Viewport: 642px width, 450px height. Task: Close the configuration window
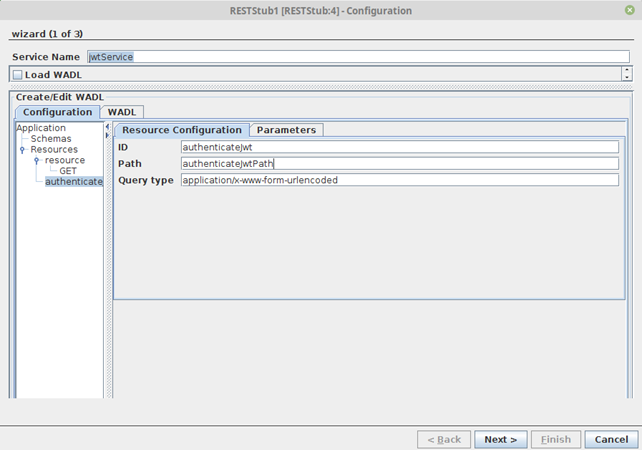(627, 10)
